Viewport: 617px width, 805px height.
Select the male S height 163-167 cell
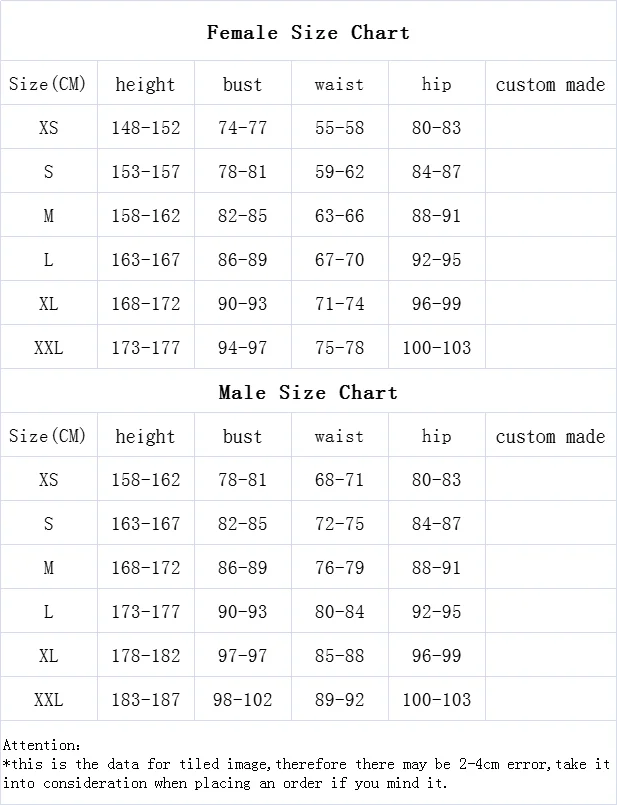146,523
